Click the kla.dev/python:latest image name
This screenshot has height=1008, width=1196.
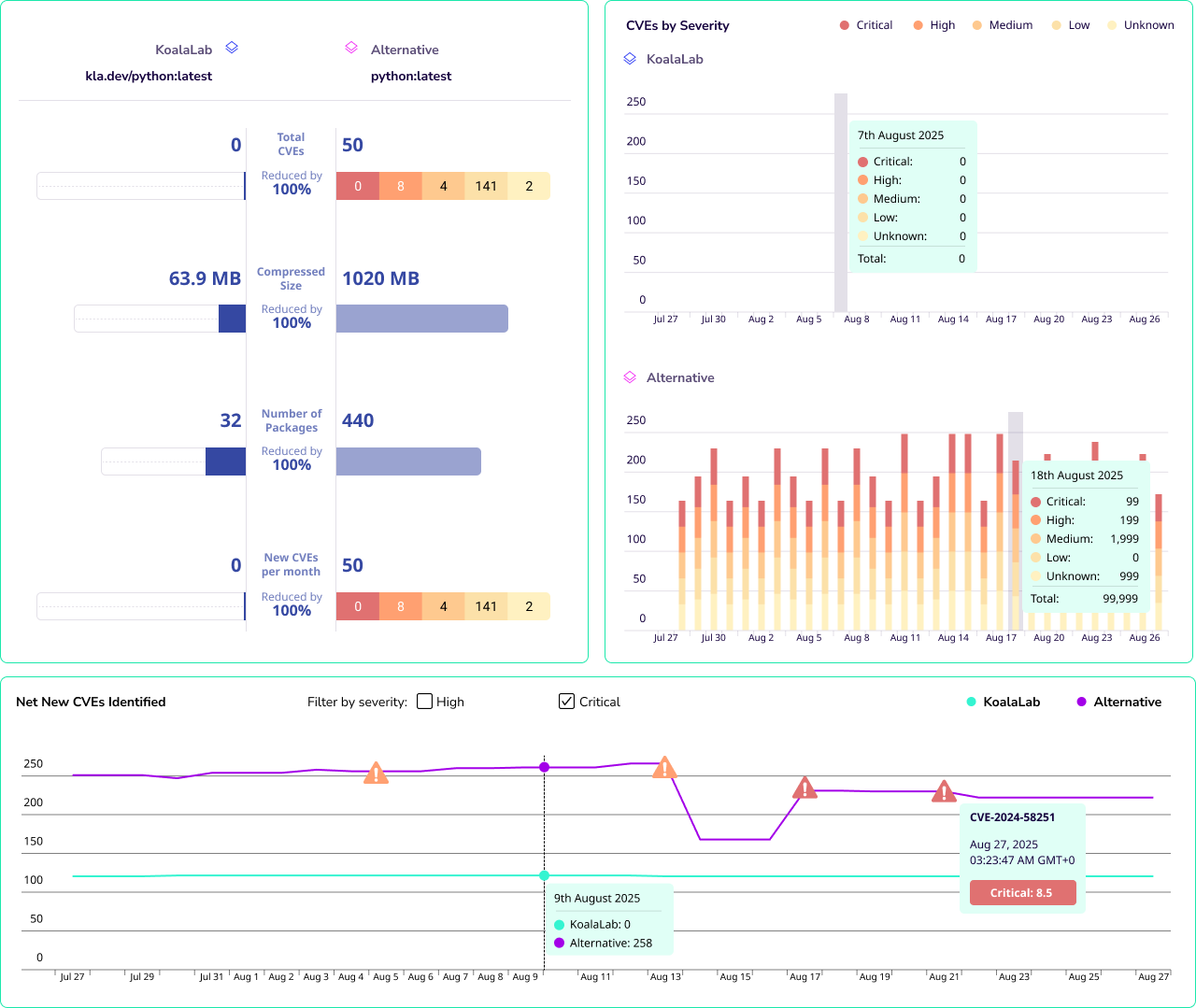point(149,77)
